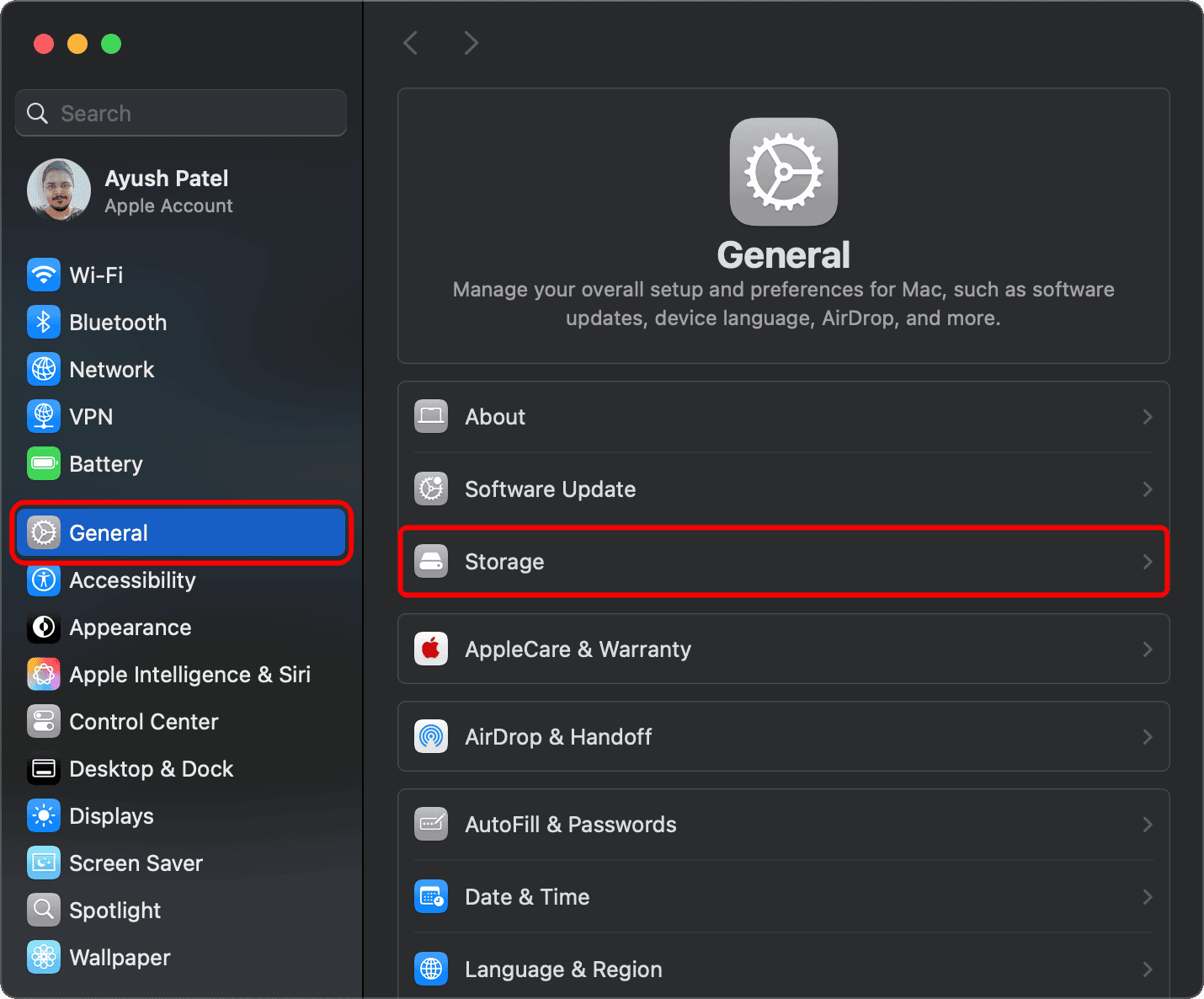This screenshot has width=1204, height=999.
Task: Open Displays settings from sidebar
Action: [x=111, y=816]
